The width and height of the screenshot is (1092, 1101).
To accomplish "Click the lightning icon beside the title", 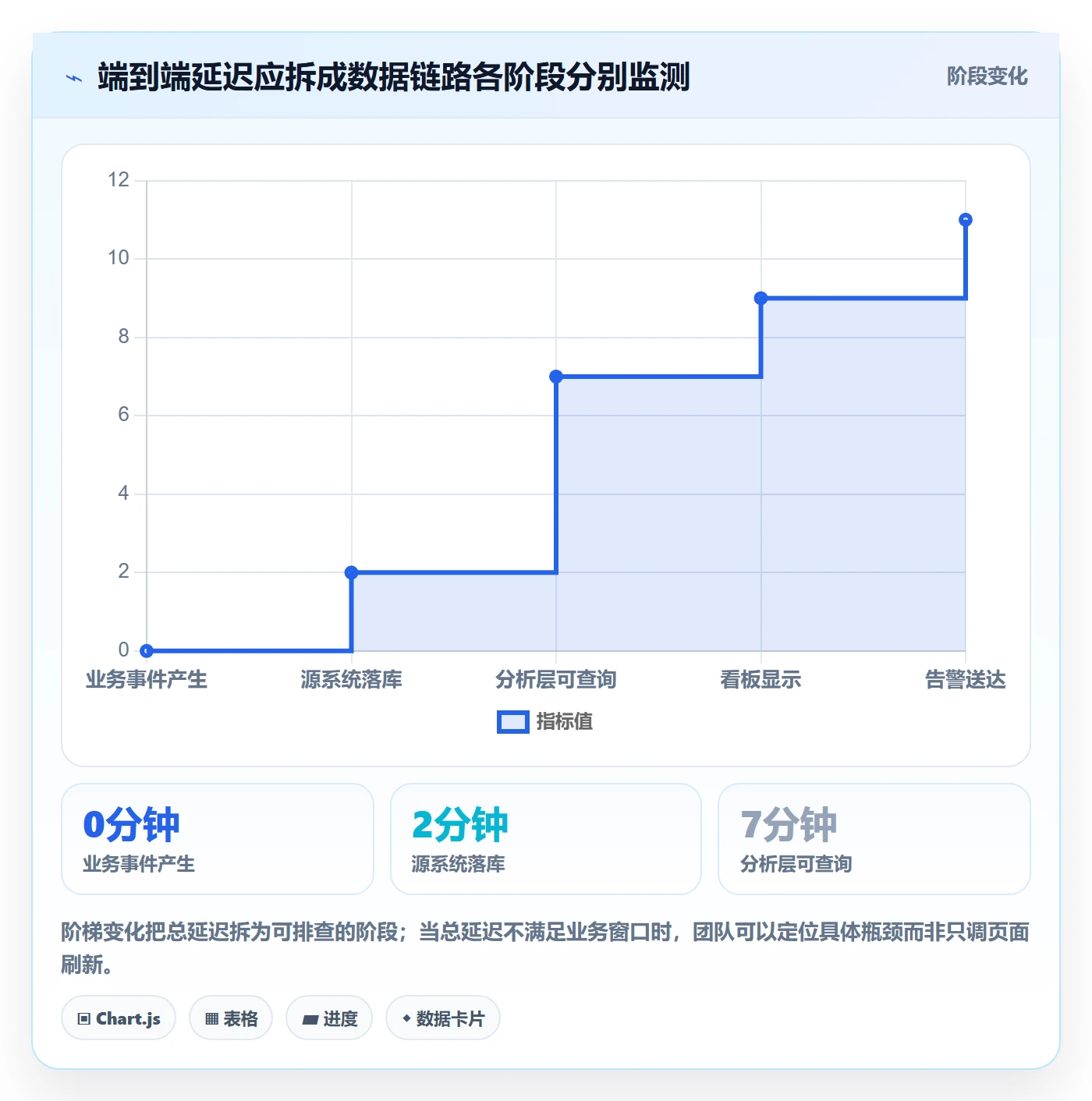I will [x=74, y=78].
